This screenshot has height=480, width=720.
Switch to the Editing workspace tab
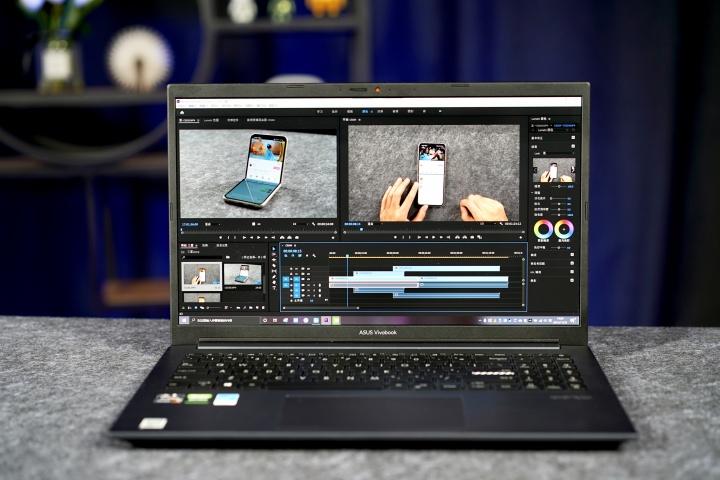point(350,112)
